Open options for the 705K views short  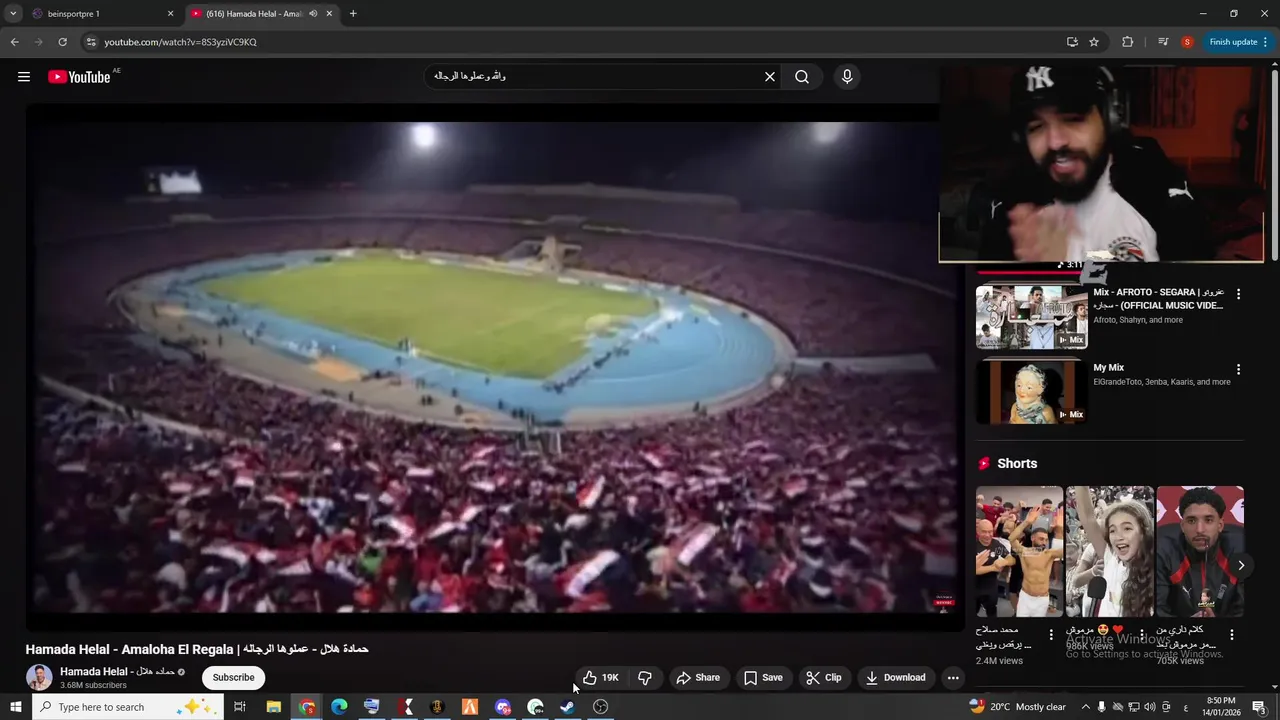[x=1232, y=635]
